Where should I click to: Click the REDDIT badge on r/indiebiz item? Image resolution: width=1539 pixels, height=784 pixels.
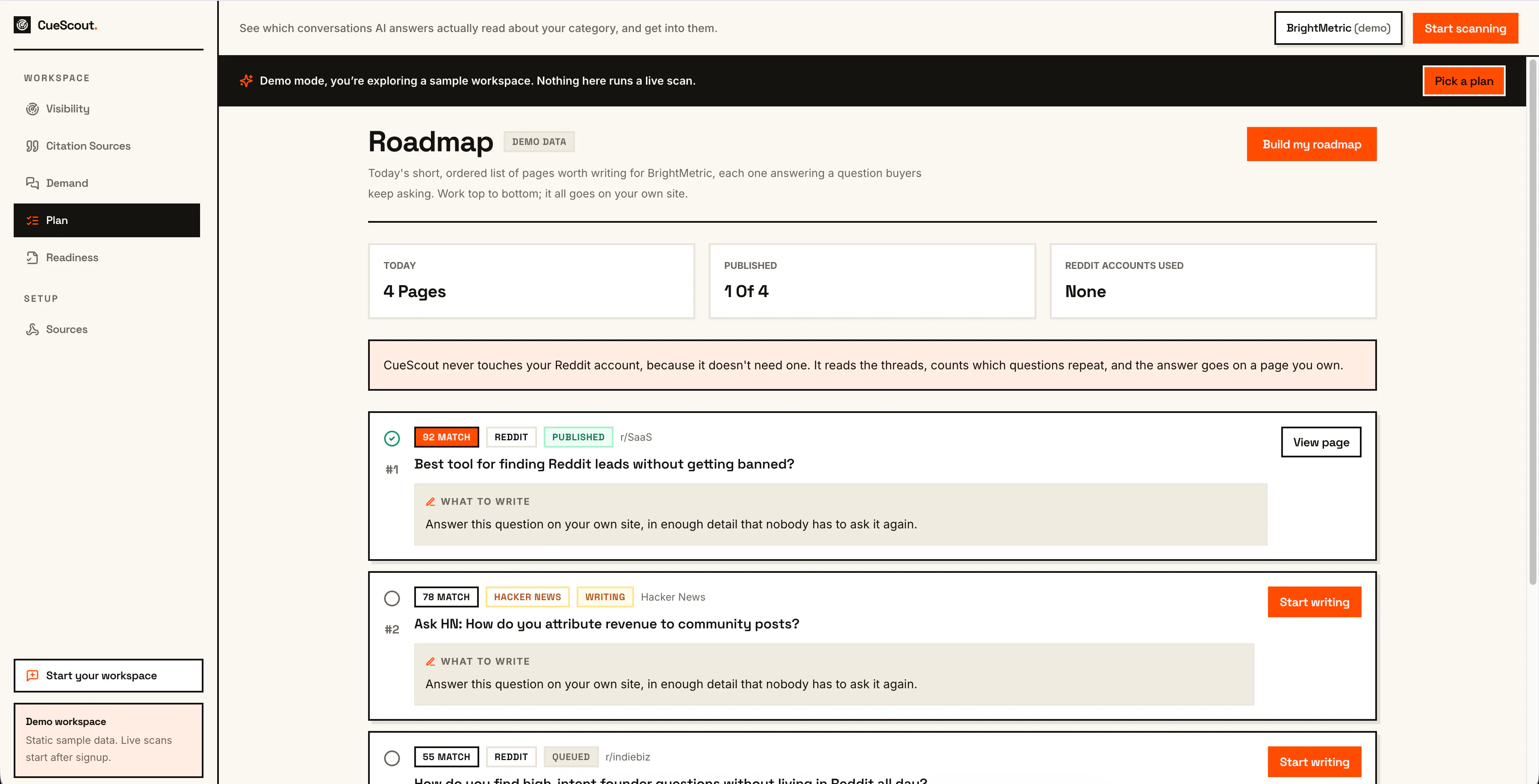point(511,757)
